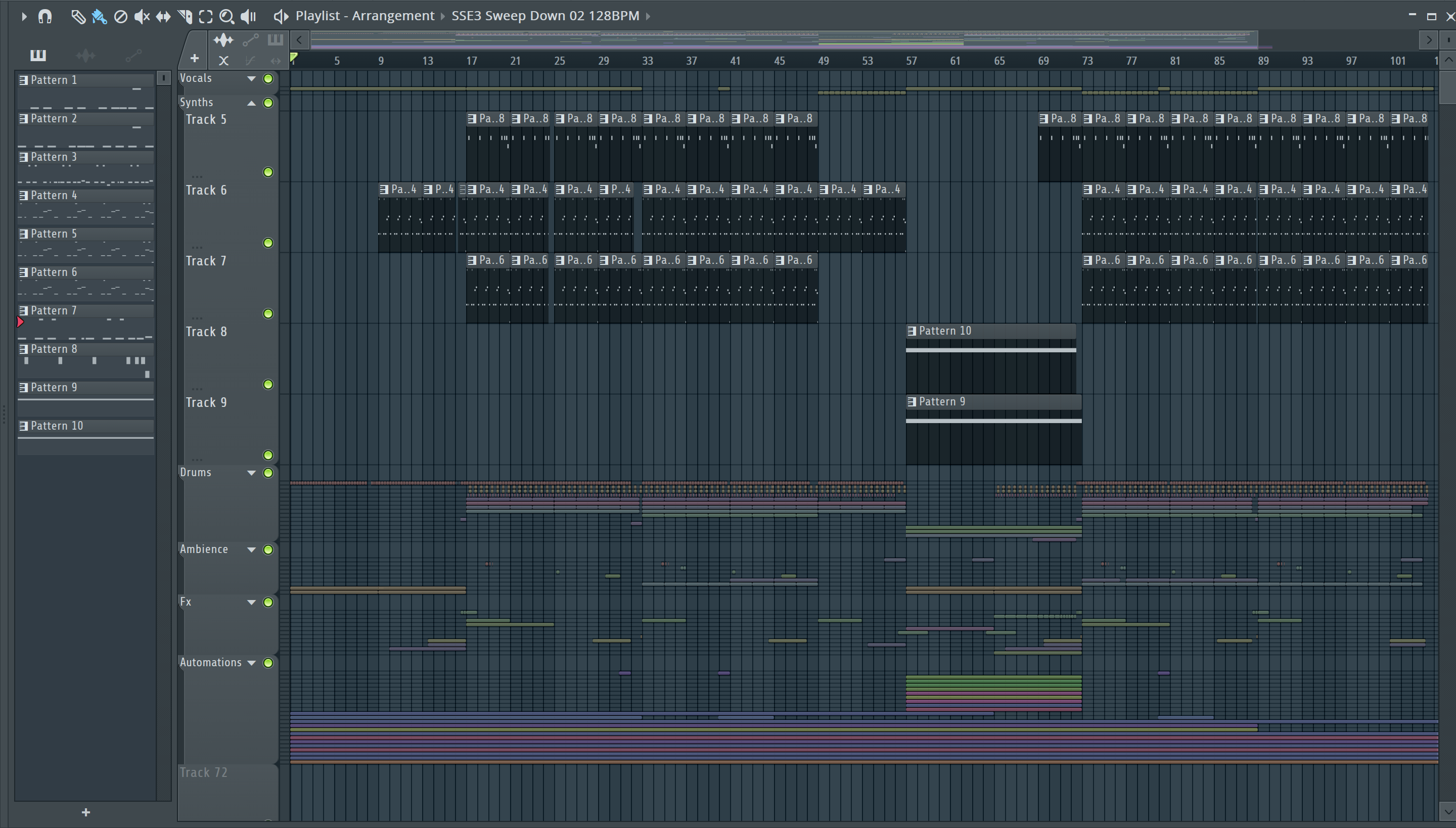
Task: Mute the Synths group
Action: click(268, 103)
